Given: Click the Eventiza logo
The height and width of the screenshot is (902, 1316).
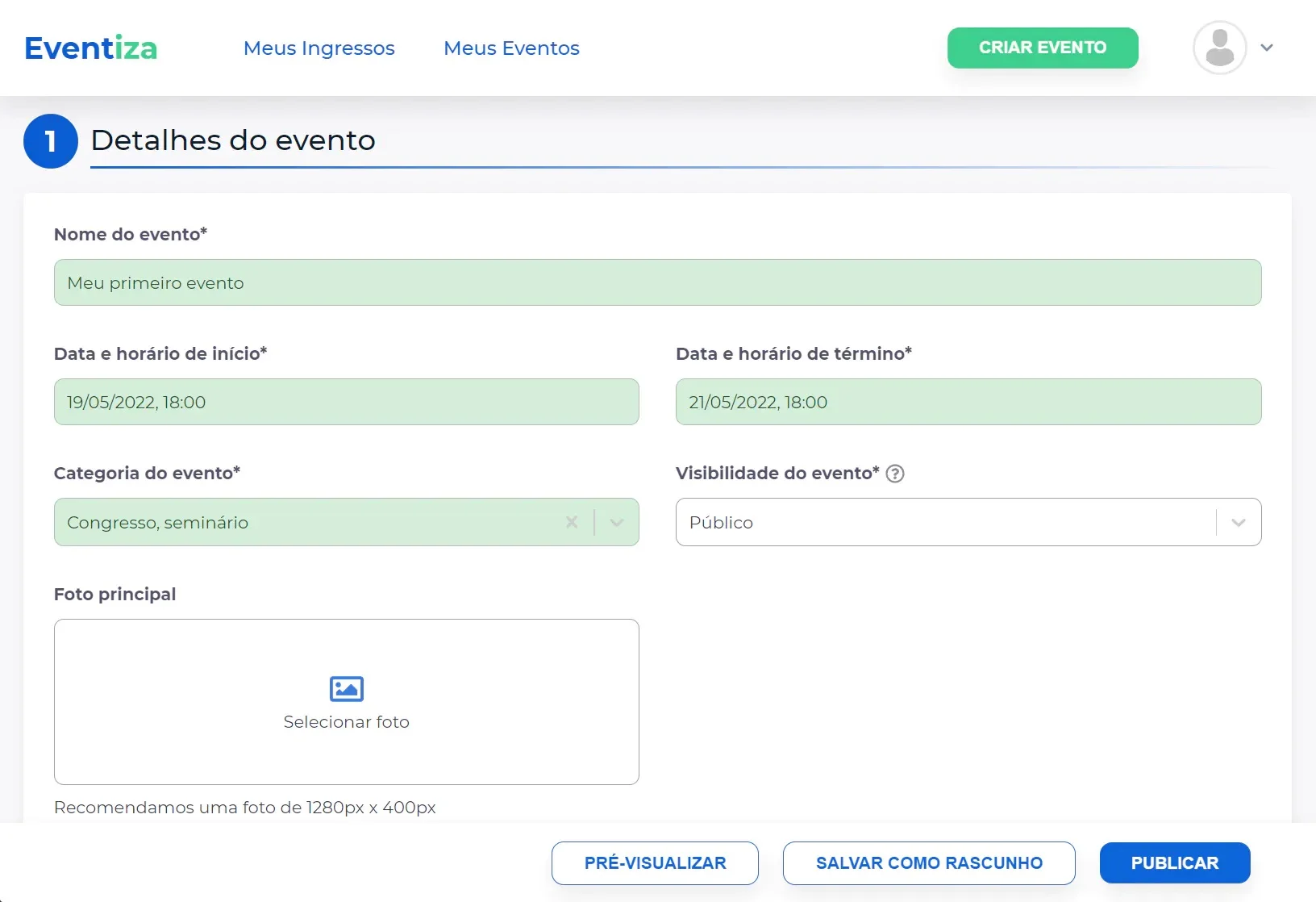Looking at the screenshot, I should 91,48.
